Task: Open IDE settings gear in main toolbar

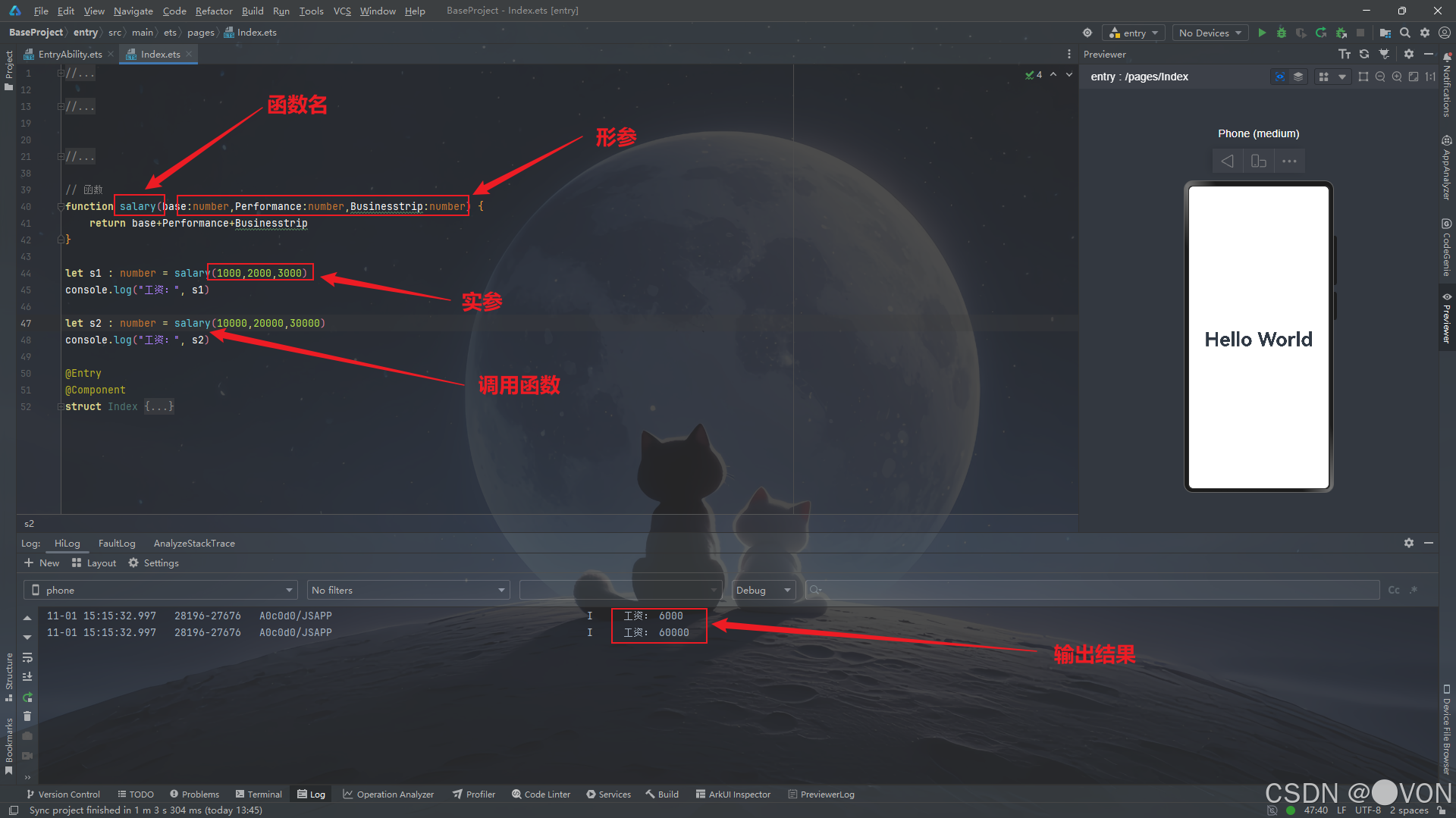Action: point(1425,33)
